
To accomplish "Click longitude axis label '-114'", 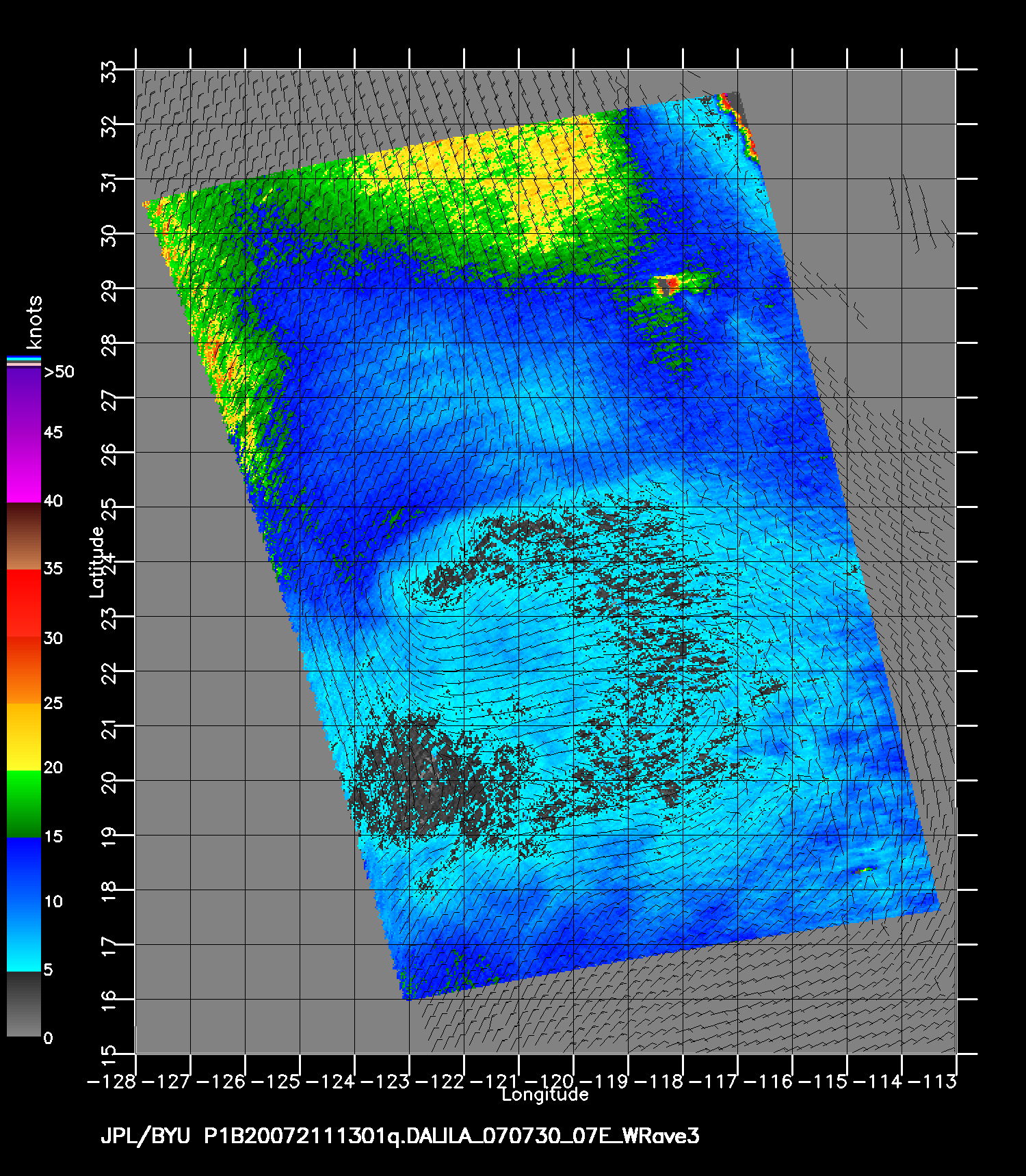I will pyautogui.click(x=878, y=1082).
